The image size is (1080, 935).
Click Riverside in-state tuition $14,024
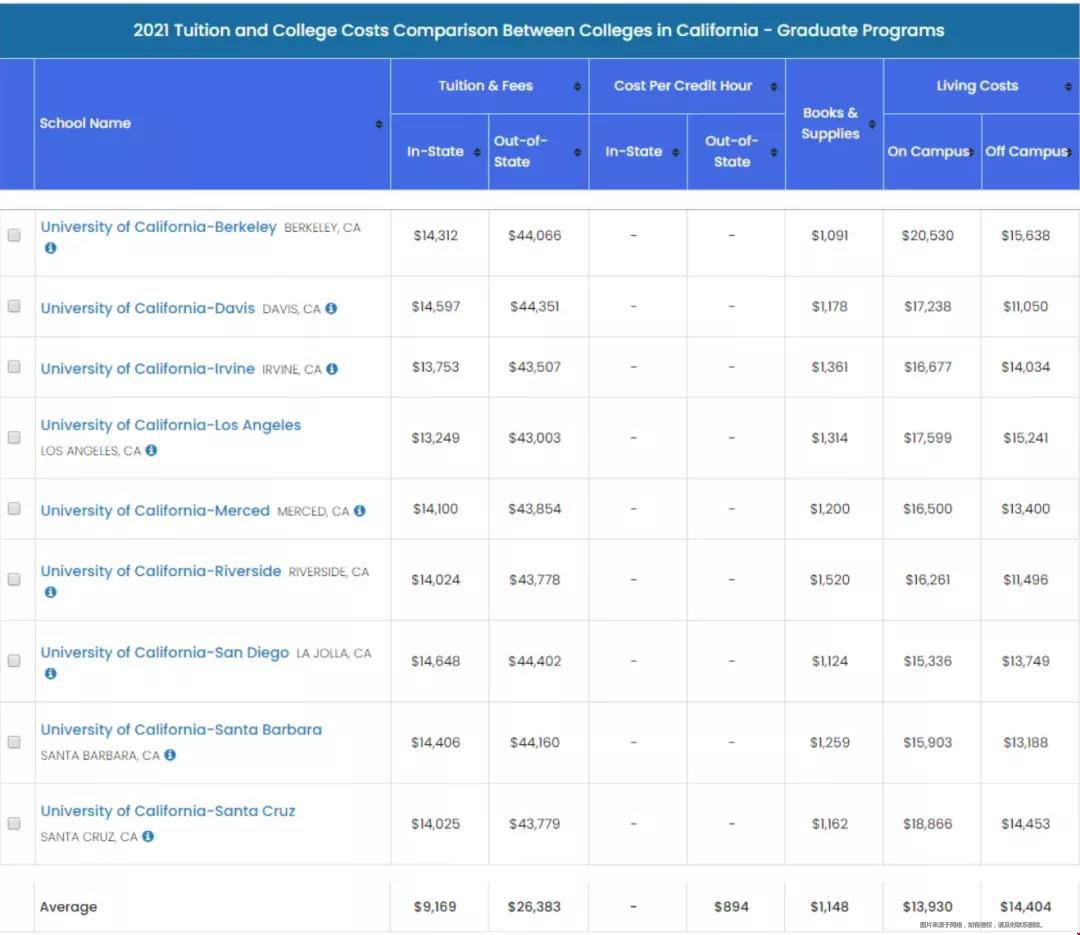click(435, 580)
